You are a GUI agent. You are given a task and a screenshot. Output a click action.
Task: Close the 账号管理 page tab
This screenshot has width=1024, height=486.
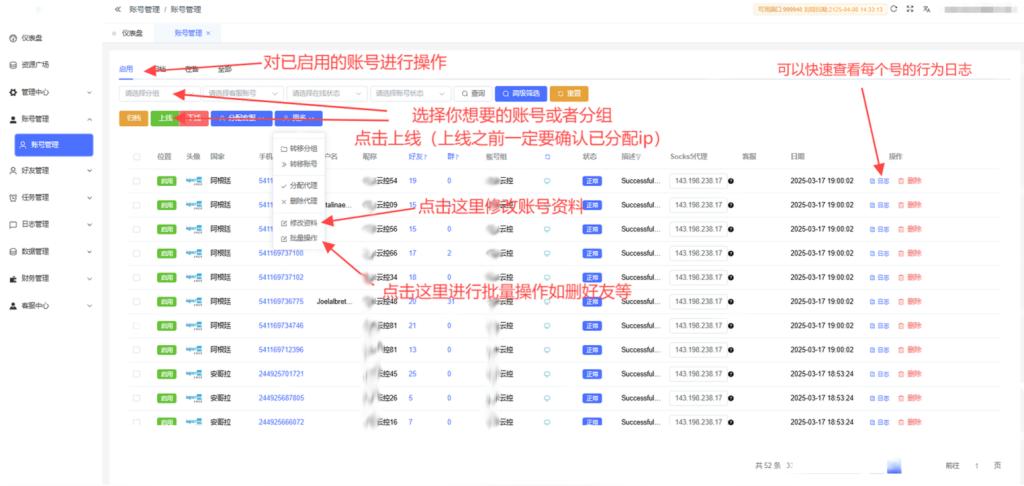click(208, 33)
